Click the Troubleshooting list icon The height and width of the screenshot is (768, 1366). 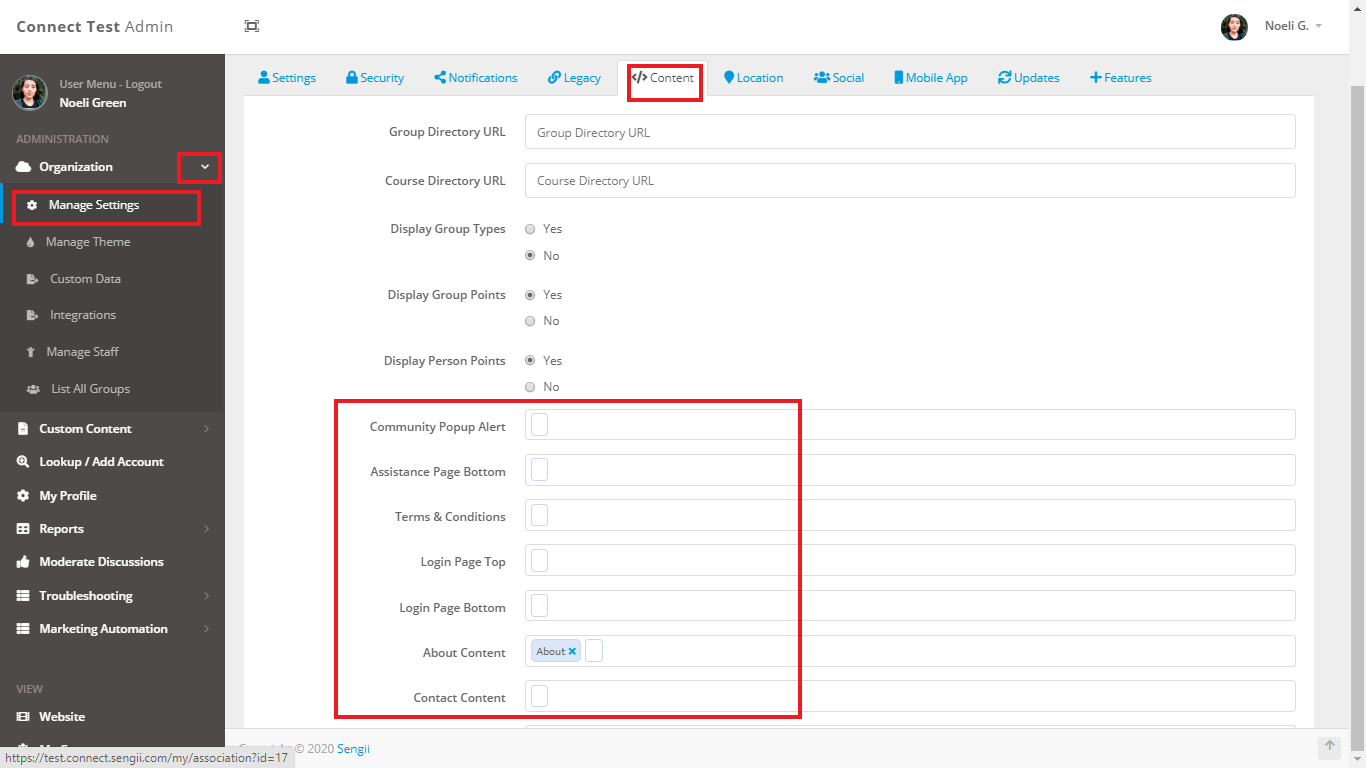click(x=23, y=596)
